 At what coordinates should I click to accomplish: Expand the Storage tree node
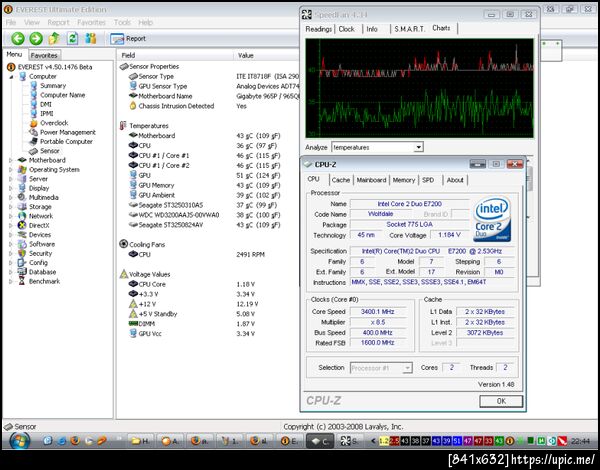pos(11,207)
